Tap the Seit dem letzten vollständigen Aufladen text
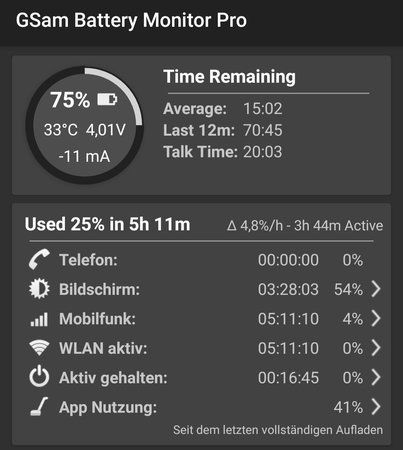This screenshot has width=403, height=450. pyautogui.click(x=278, y=430)
